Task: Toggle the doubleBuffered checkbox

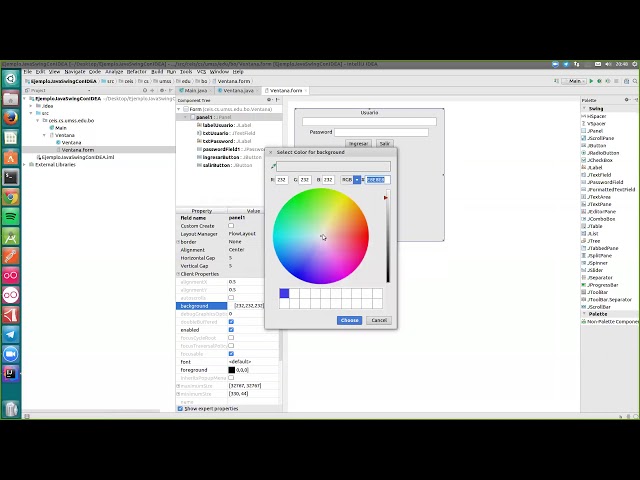Action: pos(231,322)
